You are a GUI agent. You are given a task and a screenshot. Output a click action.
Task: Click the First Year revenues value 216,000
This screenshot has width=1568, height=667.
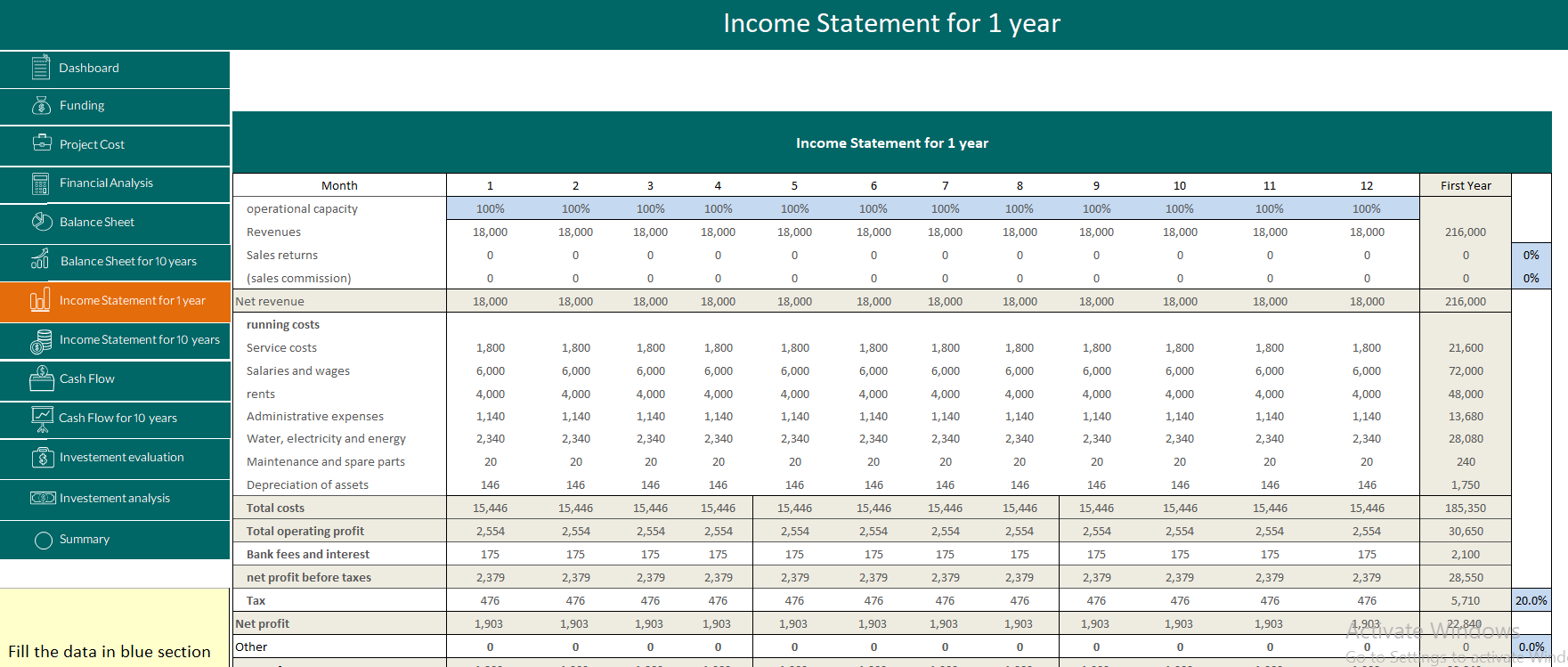click(x=1466, y=232)
